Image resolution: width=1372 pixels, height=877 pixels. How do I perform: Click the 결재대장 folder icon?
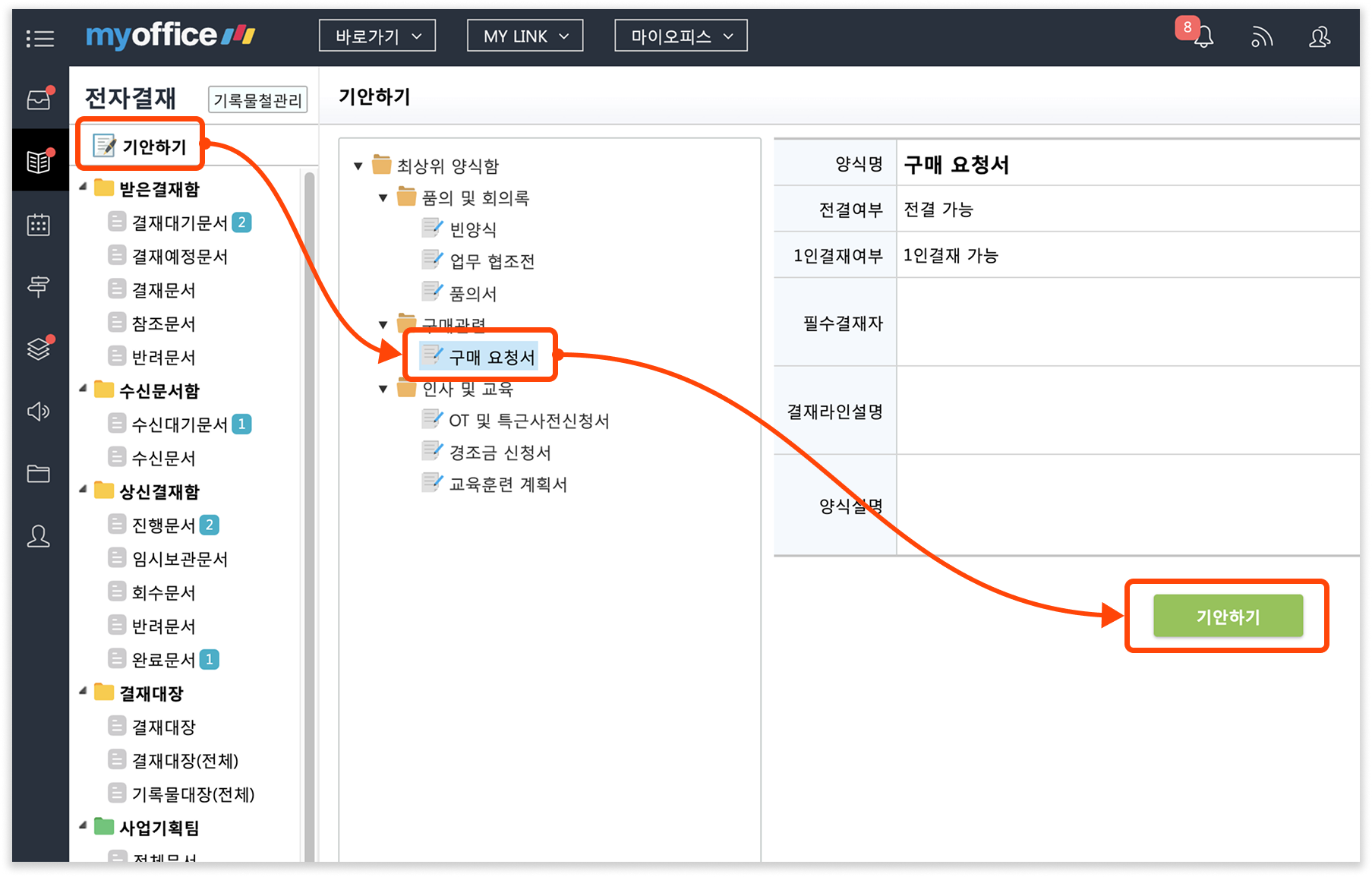click(104, 692)
